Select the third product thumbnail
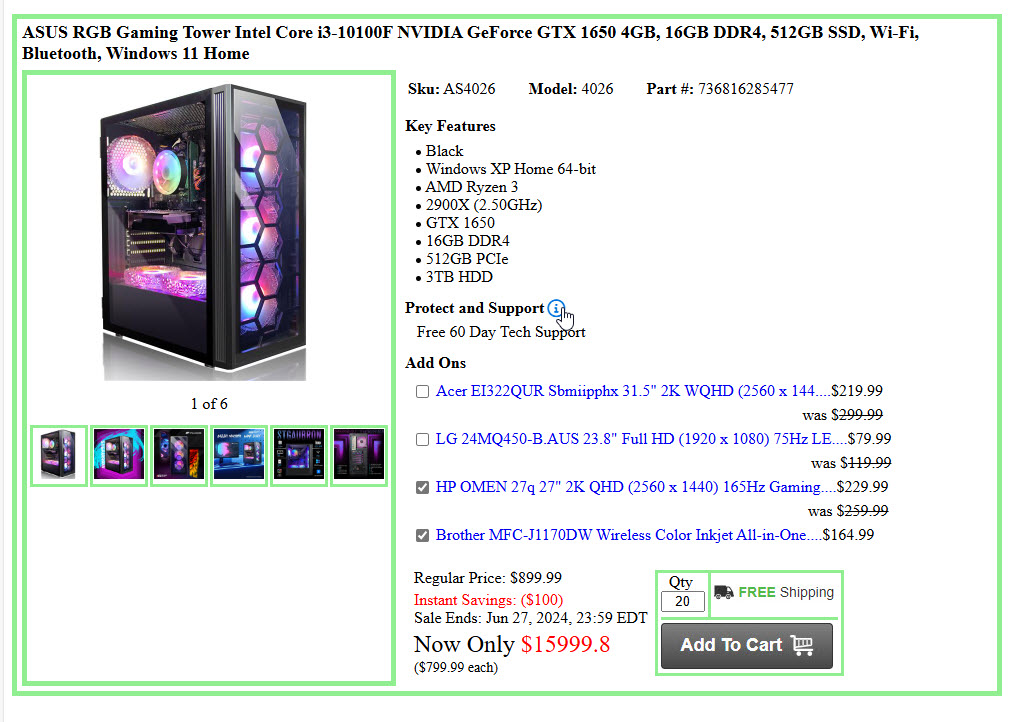This screenshot has width=1021, height=722. pos(179,455)
